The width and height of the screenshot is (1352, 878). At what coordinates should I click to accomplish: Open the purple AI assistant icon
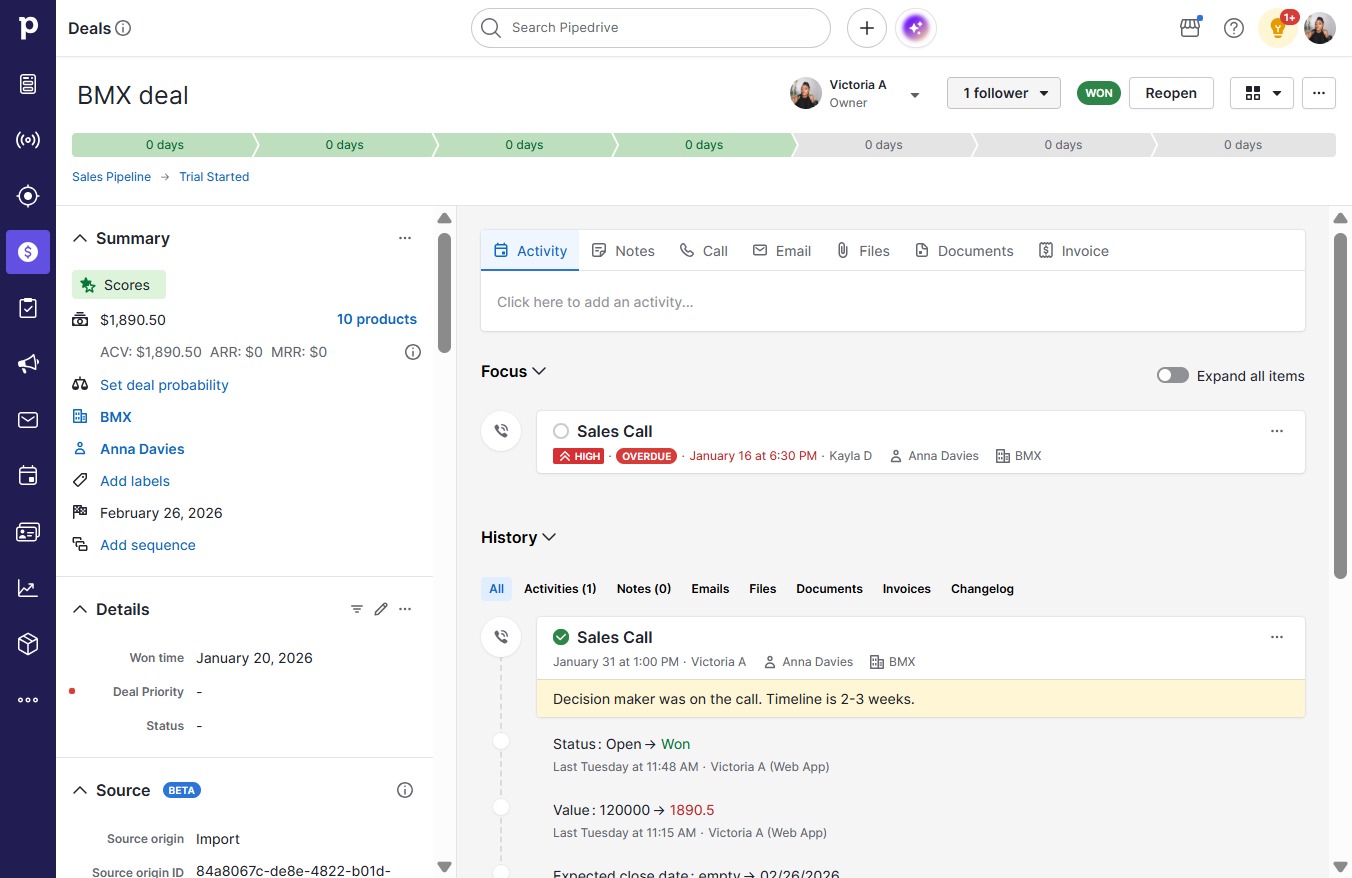[x=916, y=28]
